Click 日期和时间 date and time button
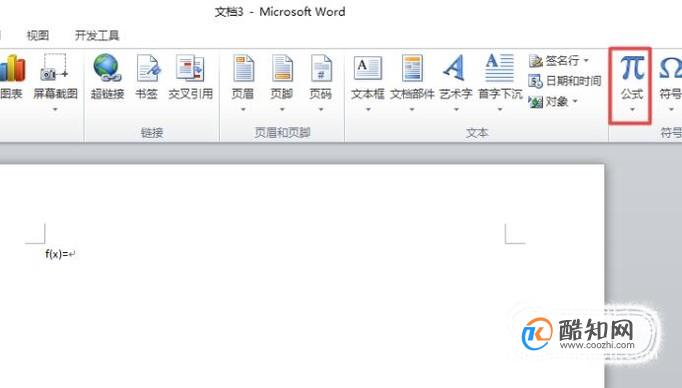The image size is (682, 388). (565, 81)
